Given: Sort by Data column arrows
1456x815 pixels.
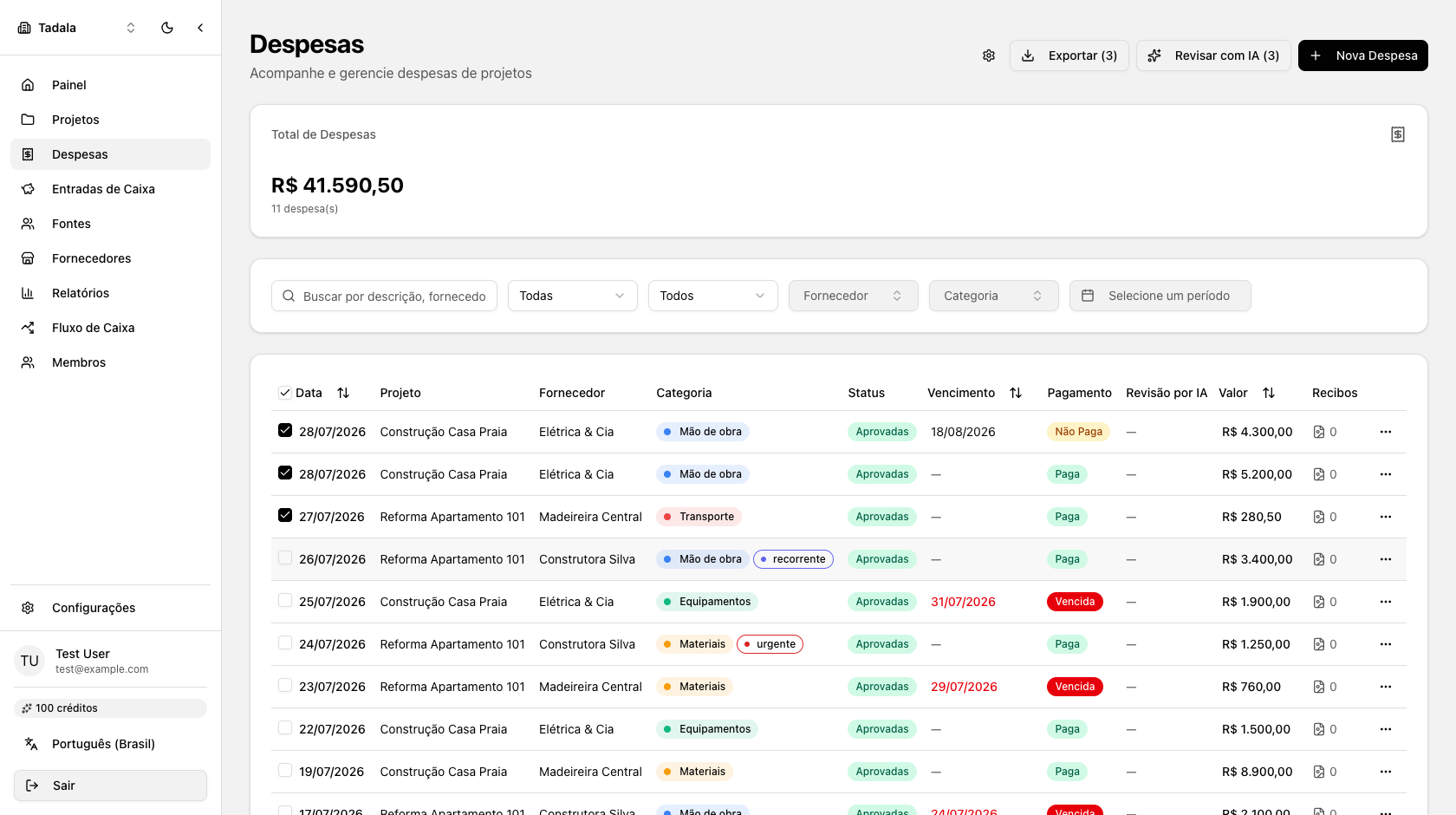Looking at the screenshot, I should tap(343, 393).
